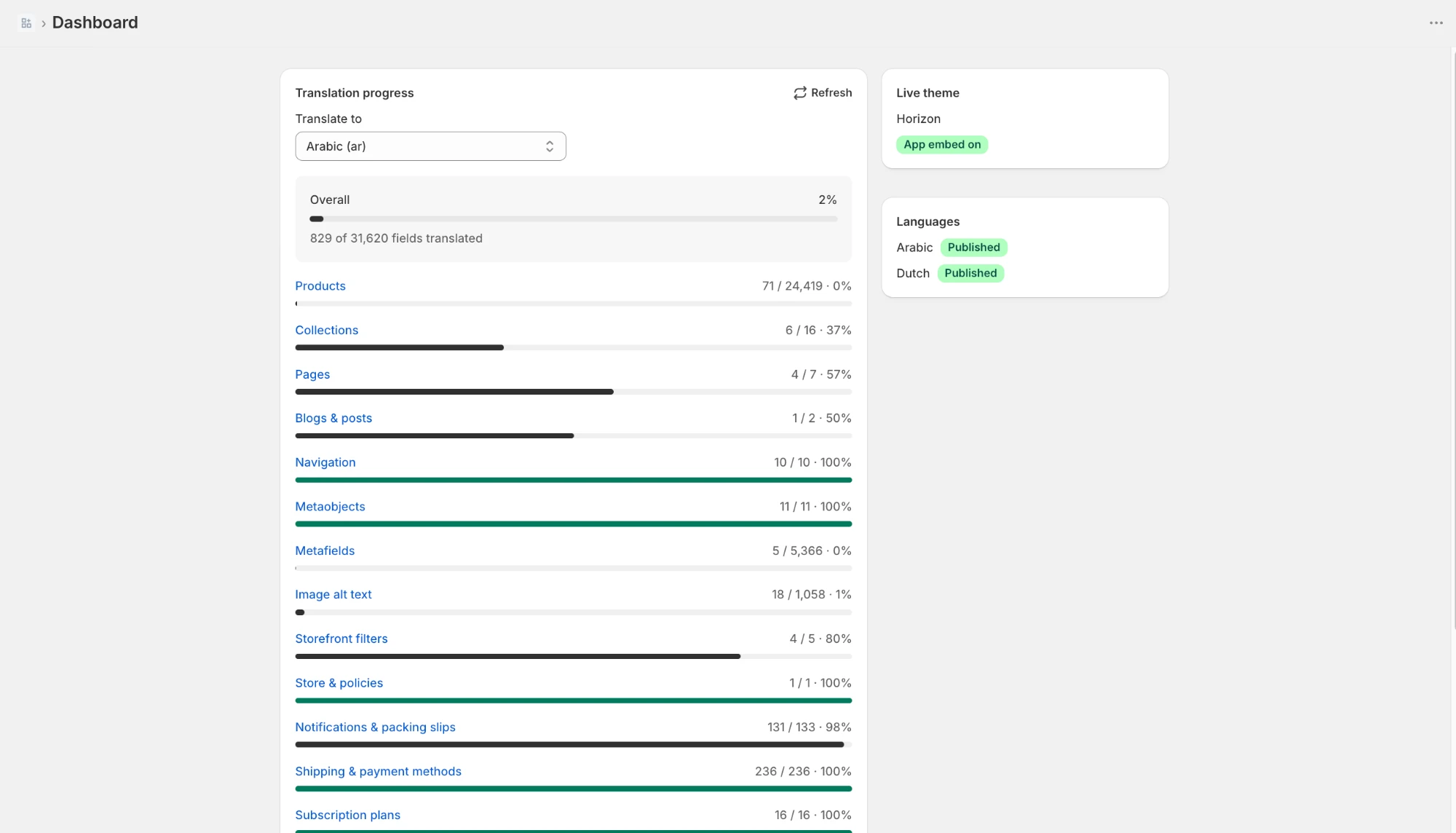Click the Languages heading
This screenshot has width=1456, height=833.
(x=927, y=221)
